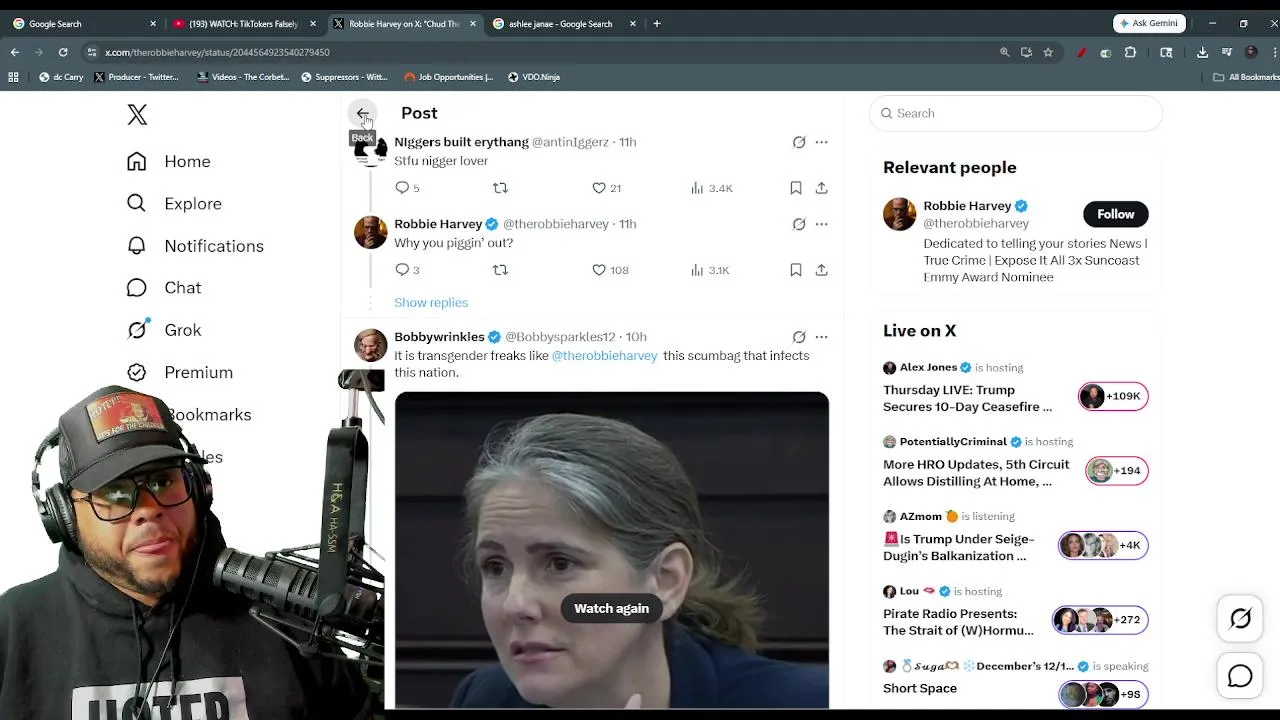
Task: Open the apps grid in bookmarks bar
Action: [x=14, y=77]
